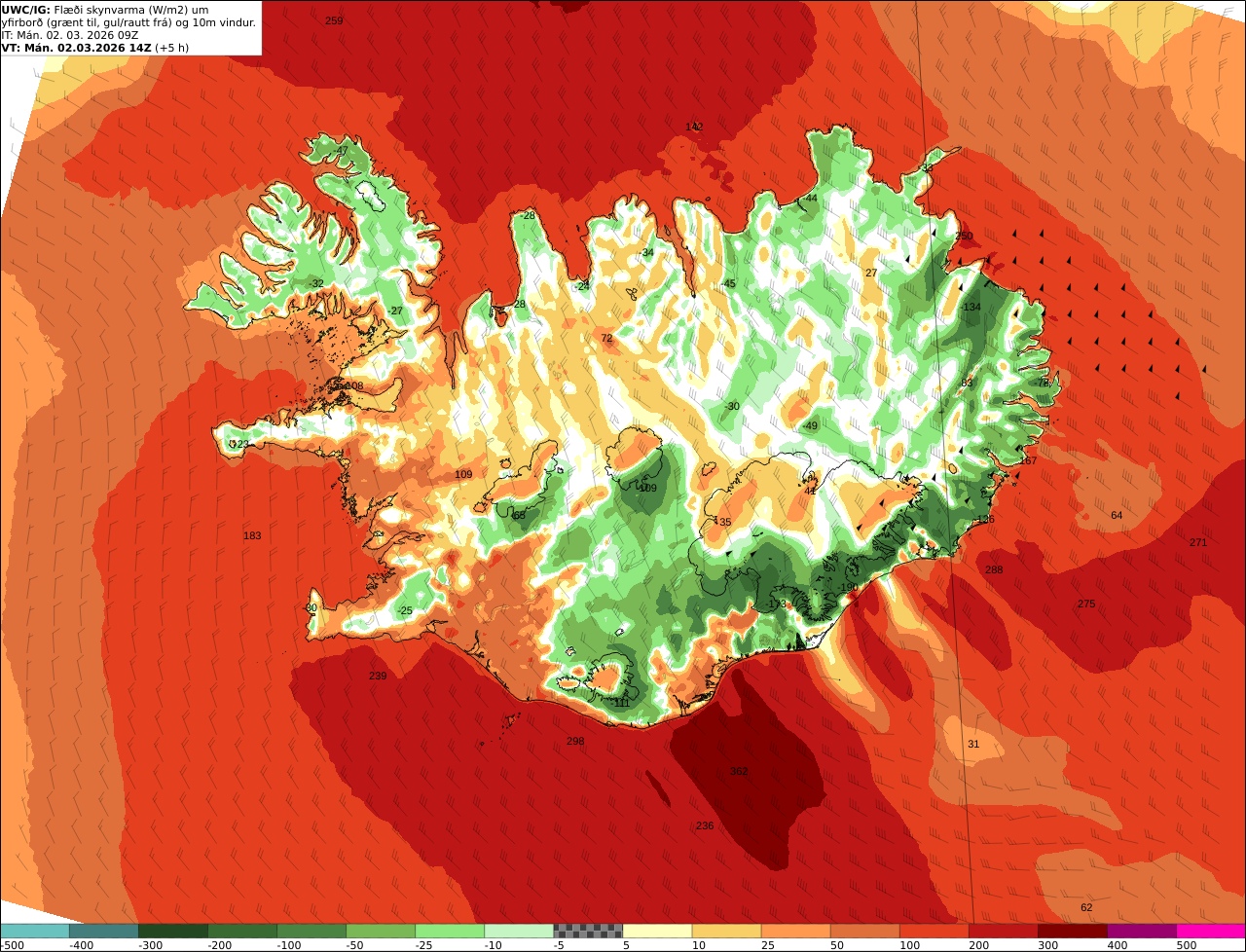Click the map value 62 near bottom right

pos(1087,907)
